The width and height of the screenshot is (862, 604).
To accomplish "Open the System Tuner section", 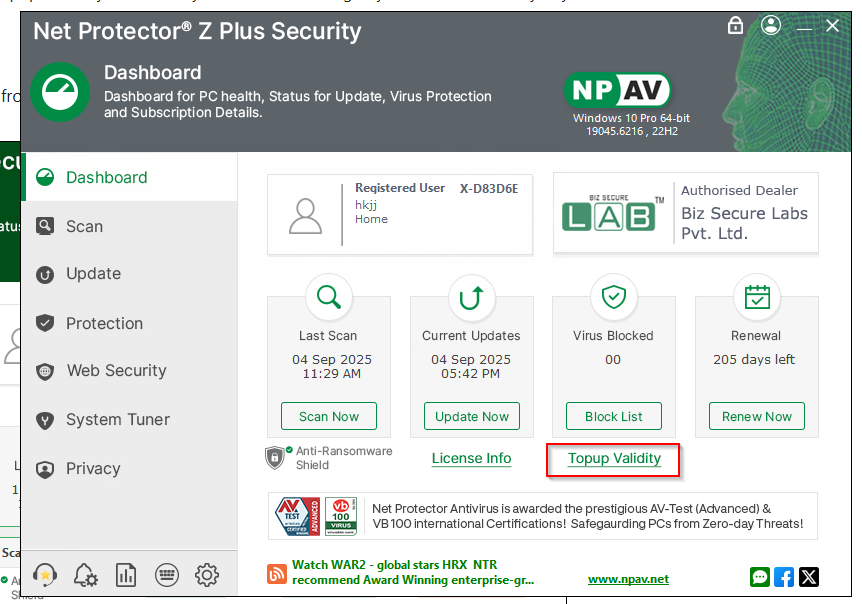I will (x=117, y=420).
